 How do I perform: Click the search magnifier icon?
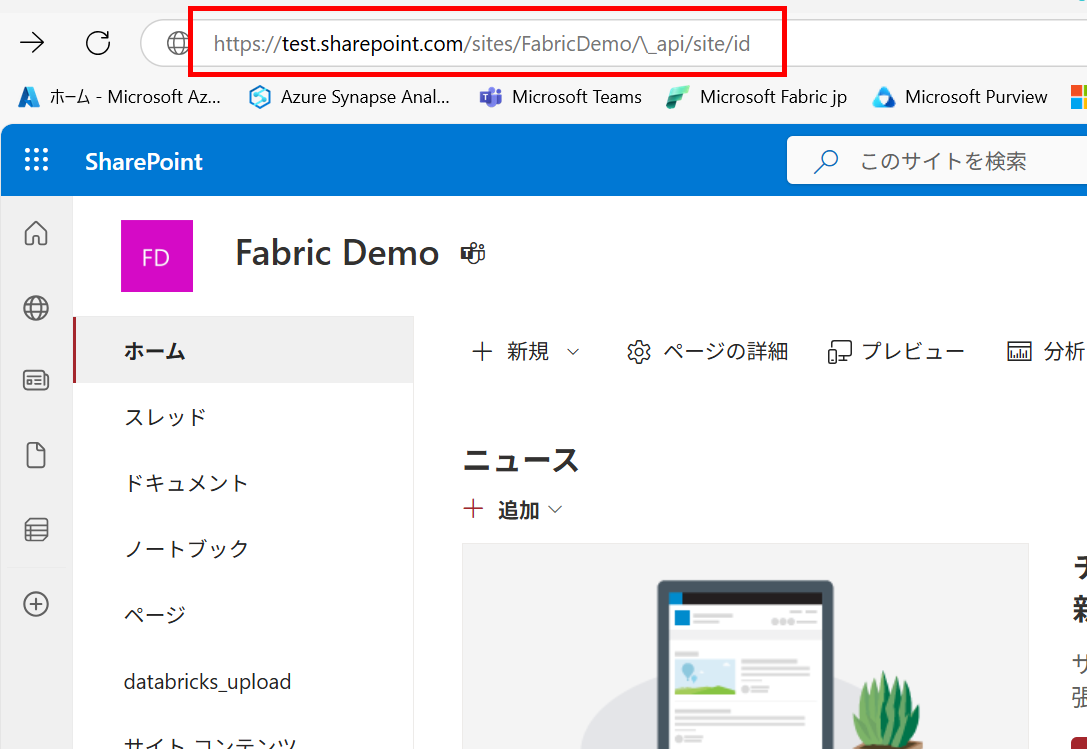pos(825,161)
